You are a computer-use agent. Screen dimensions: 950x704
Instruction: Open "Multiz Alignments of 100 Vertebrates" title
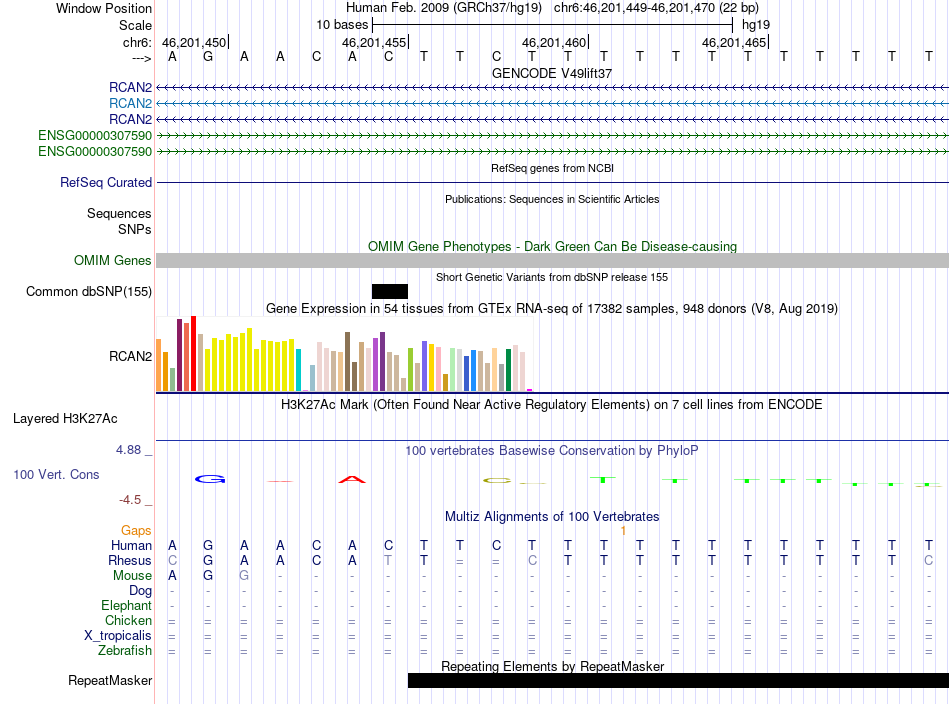[552, 517]
